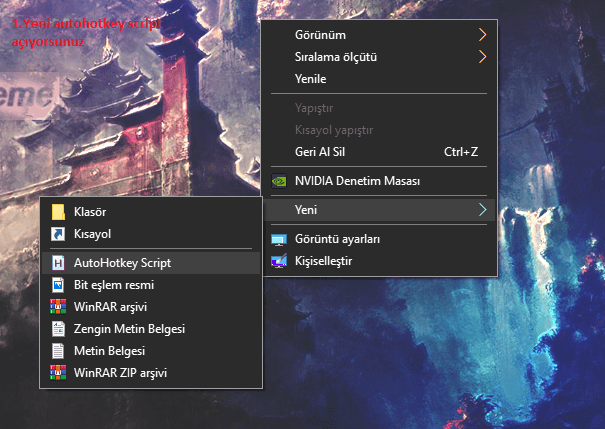Create a new AutoHotkey Script

tap(151, 263)
